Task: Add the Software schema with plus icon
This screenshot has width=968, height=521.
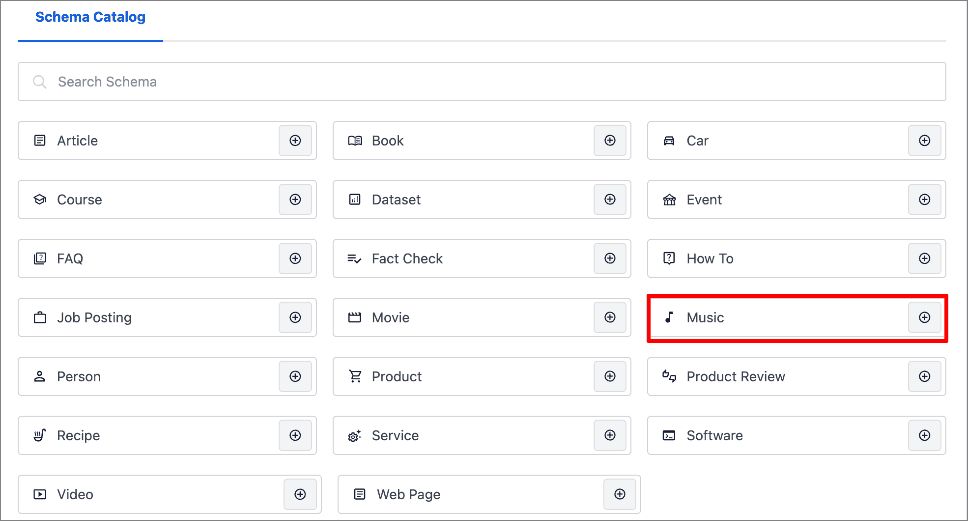Action: (924, 435)
